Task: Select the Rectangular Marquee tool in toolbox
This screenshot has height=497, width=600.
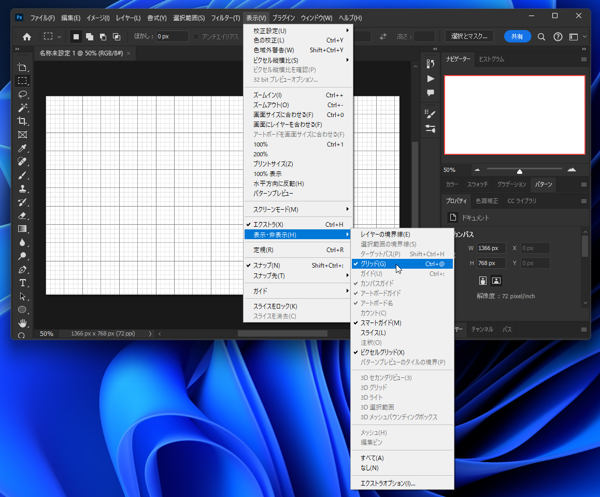Action: 23,81
